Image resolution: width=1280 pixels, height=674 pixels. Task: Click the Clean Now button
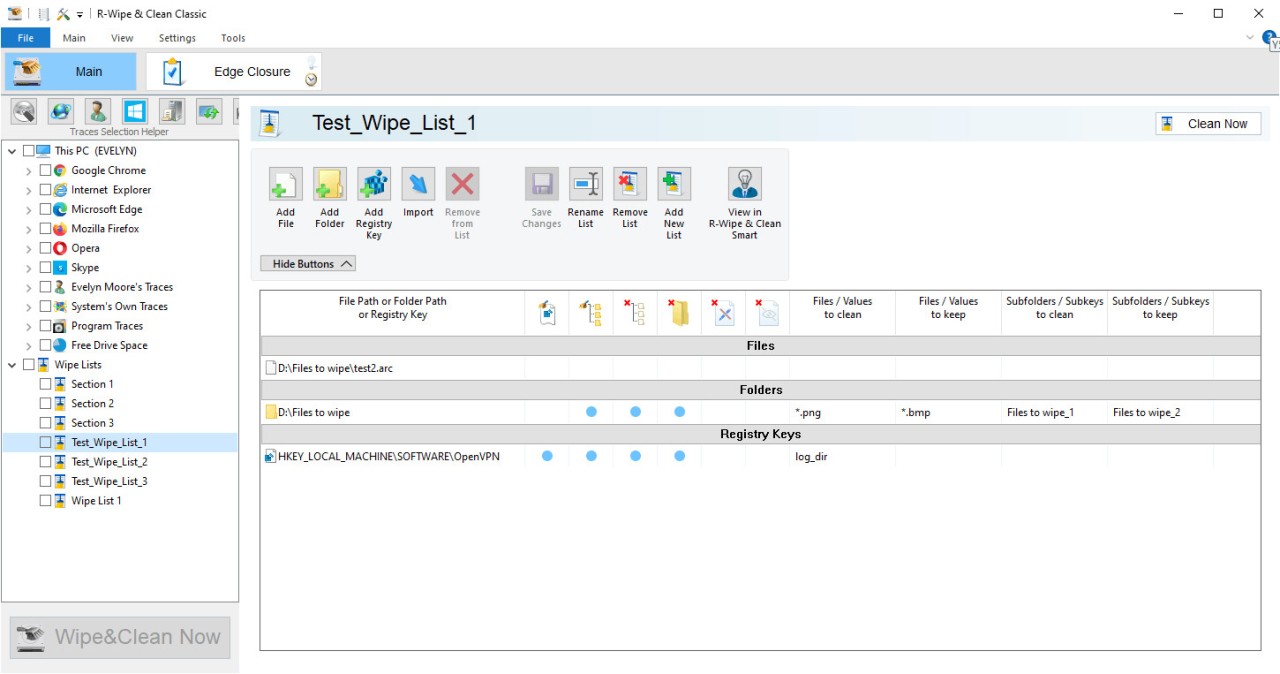(x=1207, y=124)
